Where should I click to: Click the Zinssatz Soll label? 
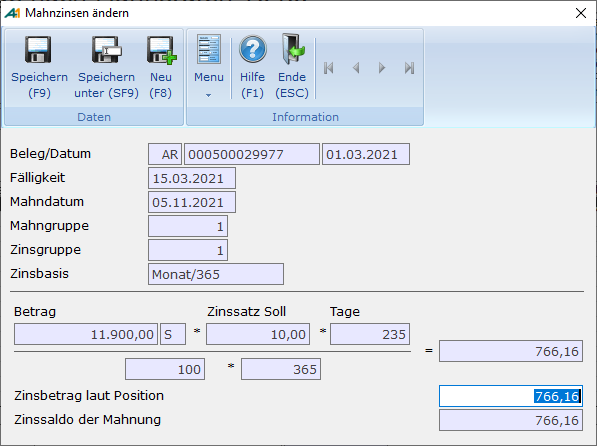click(x=246, y=312)
